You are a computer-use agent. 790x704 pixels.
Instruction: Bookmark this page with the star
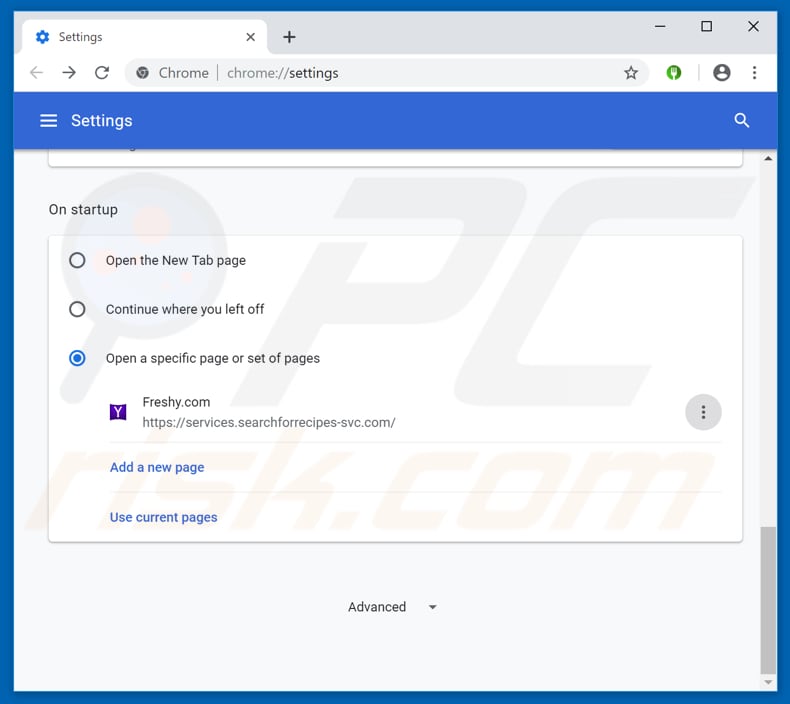pyautogui.click(x=631, y=73)
